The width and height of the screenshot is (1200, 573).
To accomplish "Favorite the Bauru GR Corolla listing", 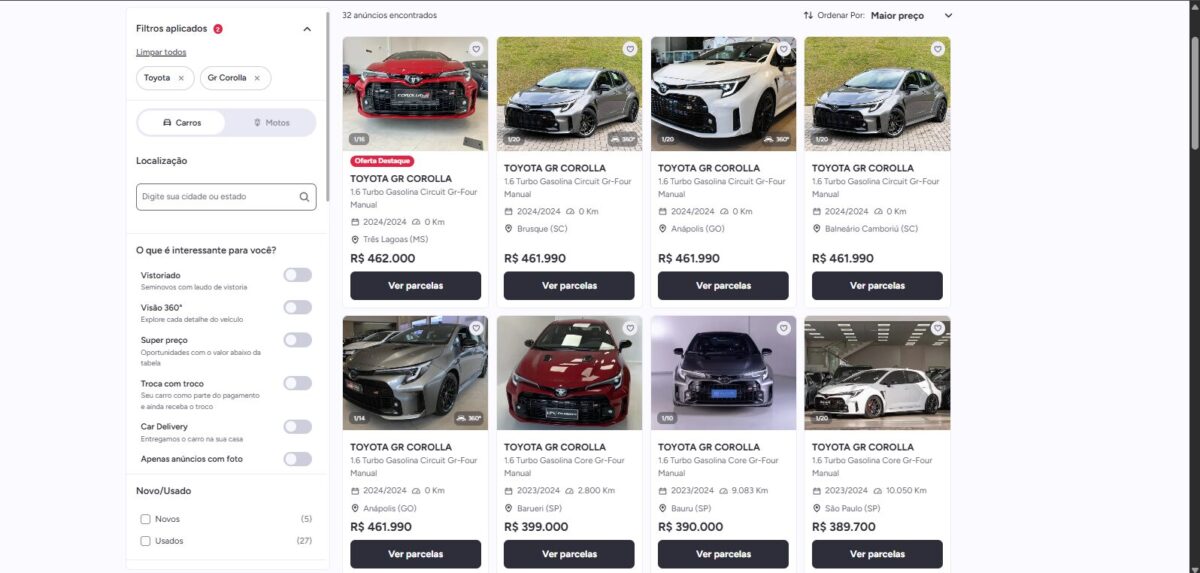I will (784, 328).
